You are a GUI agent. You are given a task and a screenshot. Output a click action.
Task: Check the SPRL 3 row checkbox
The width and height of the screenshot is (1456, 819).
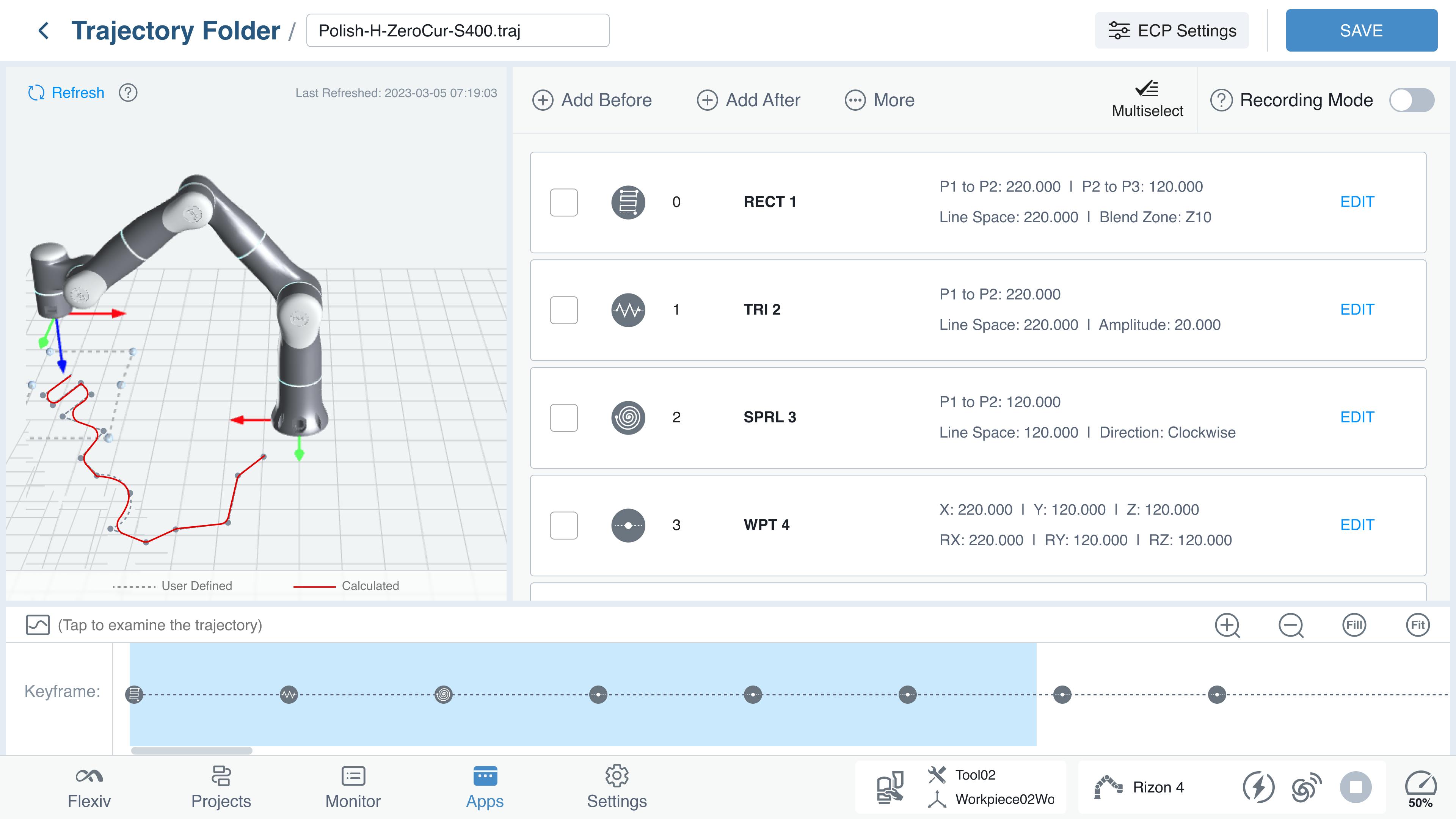coord(563,418)
